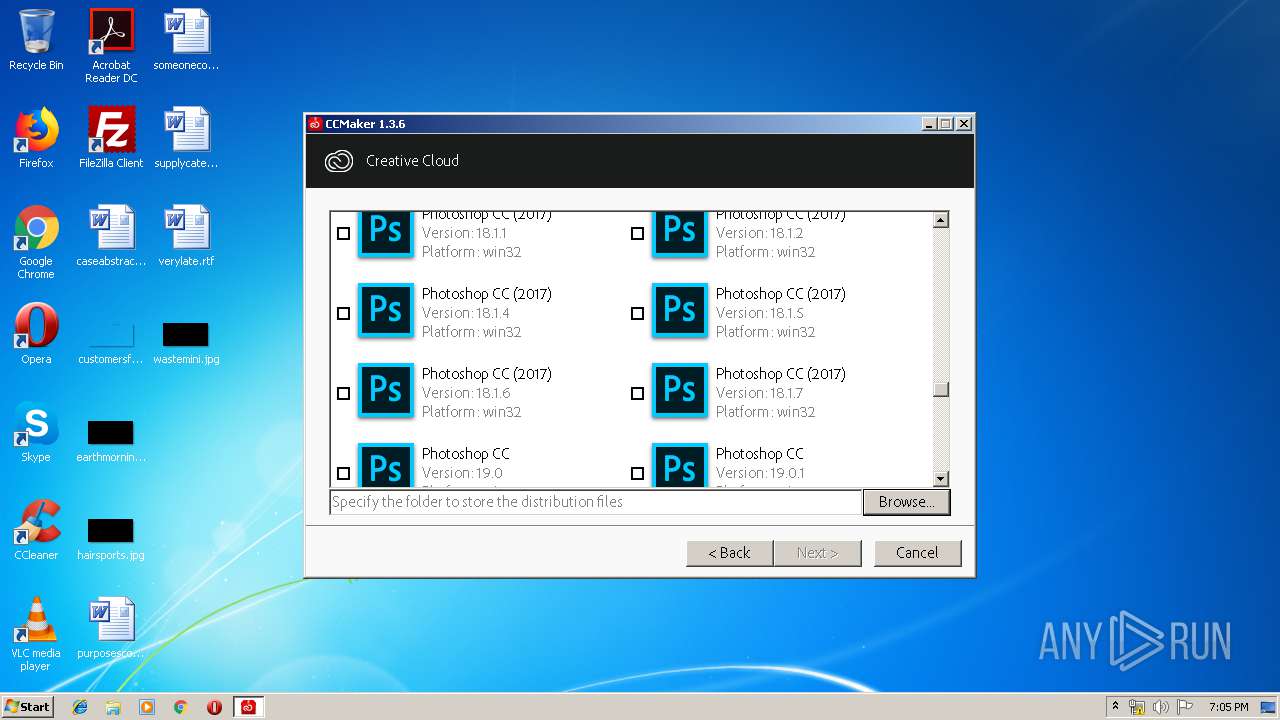
Task: Click Ps icon for version 18.1.5
Action: (x=680, y=310)
